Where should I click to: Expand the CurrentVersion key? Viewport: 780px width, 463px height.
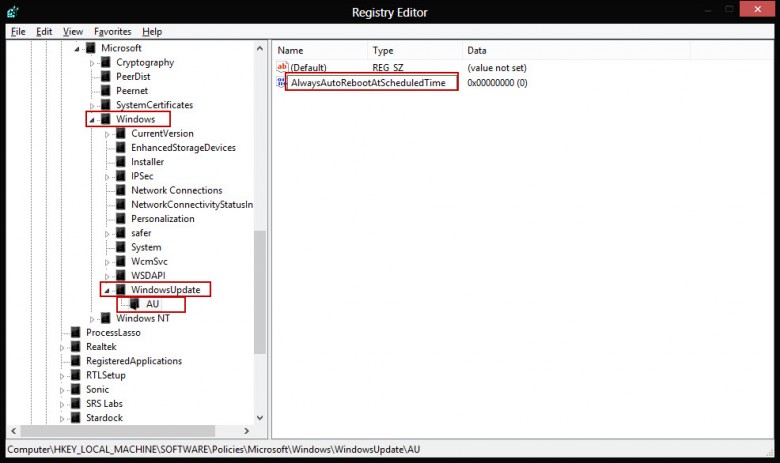107,134
